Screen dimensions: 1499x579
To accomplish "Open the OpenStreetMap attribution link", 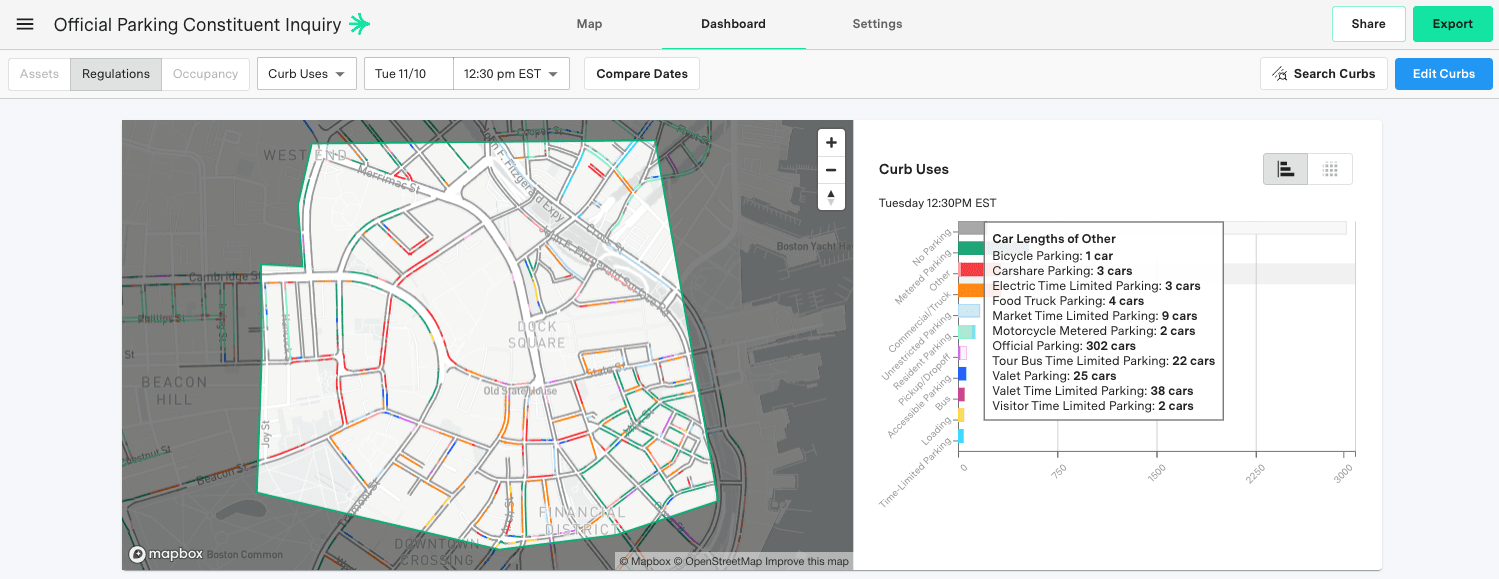I will (x=719, y=562).
